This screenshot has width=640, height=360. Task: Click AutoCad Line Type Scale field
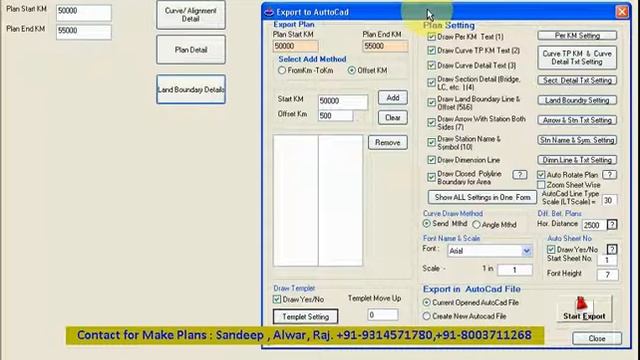point(609,200)
